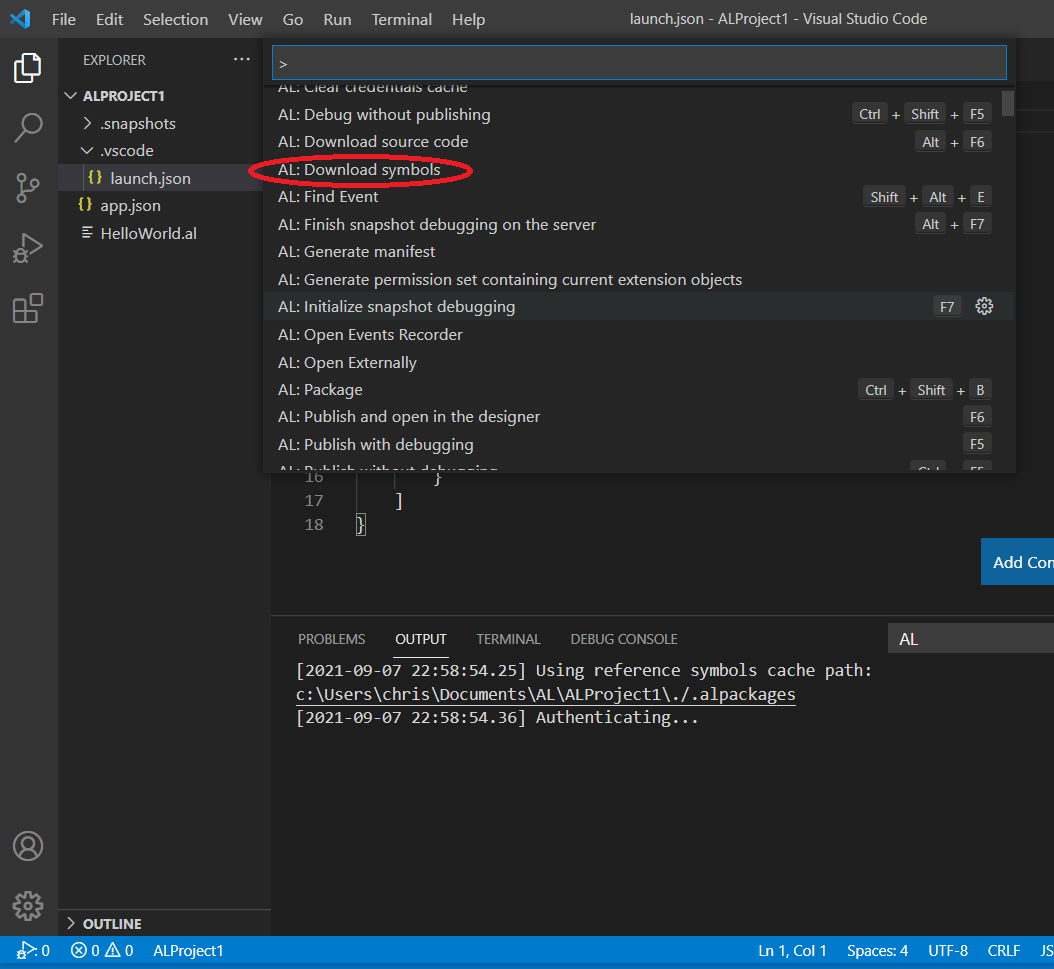1054x969 pixels.
Task: Run AL: Download symbols command
Action: click(639, 169)
